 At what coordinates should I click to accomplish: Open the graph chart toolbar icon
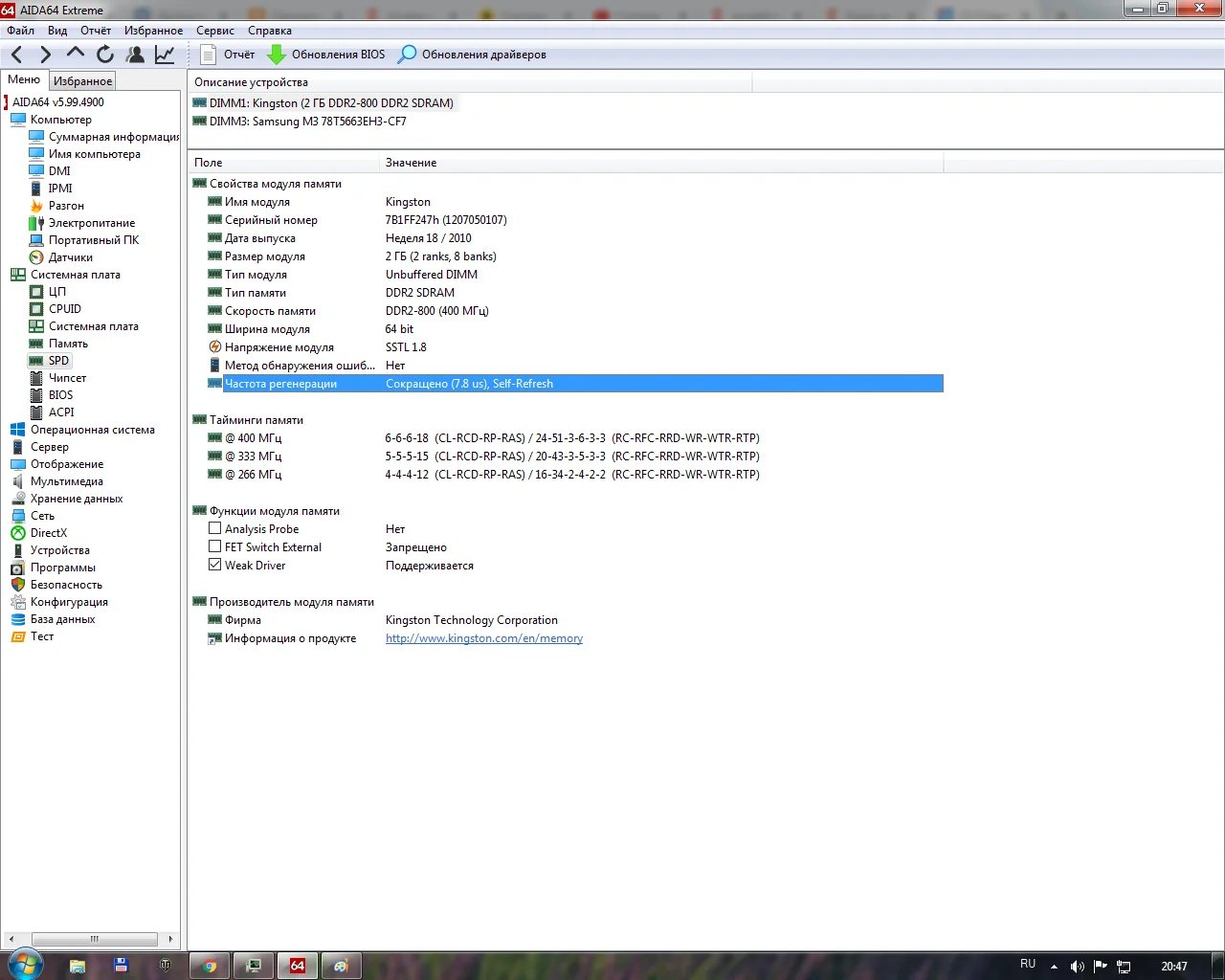click(x=165, y=55)
